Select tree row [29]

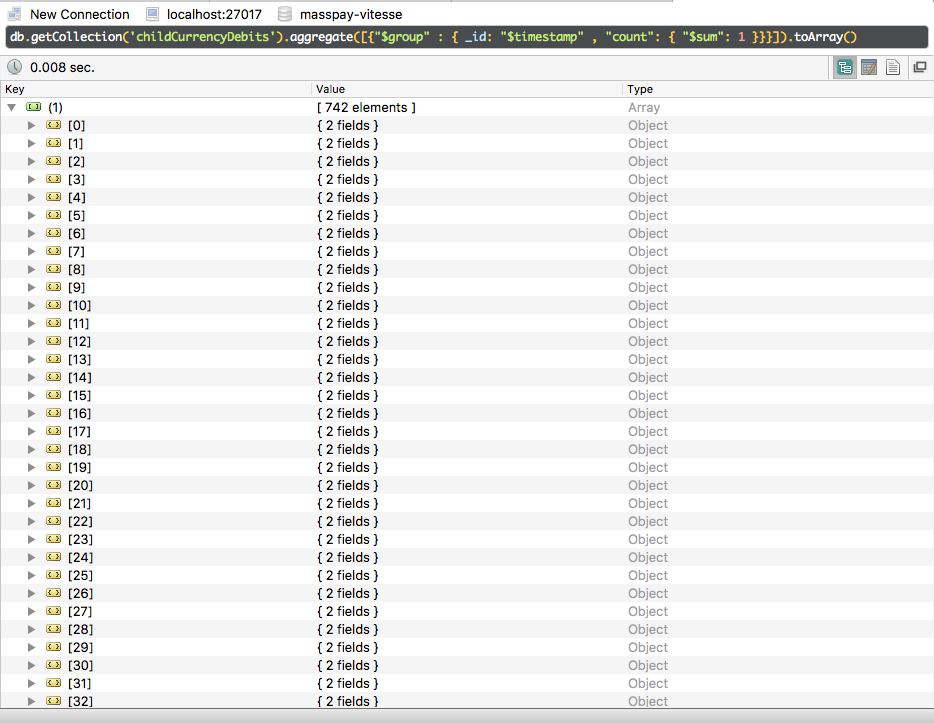point(466,647)
